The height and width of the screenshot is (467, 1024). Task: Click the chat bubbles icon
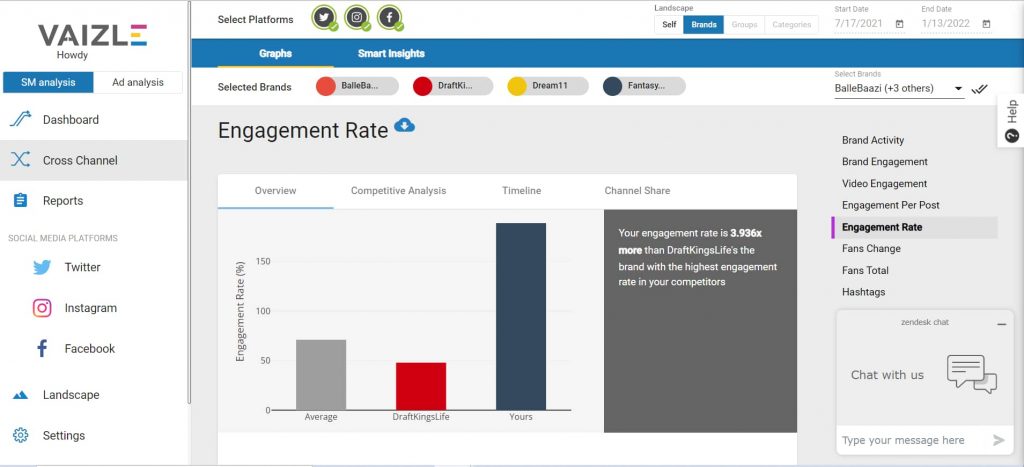click(x=972, y=374)
